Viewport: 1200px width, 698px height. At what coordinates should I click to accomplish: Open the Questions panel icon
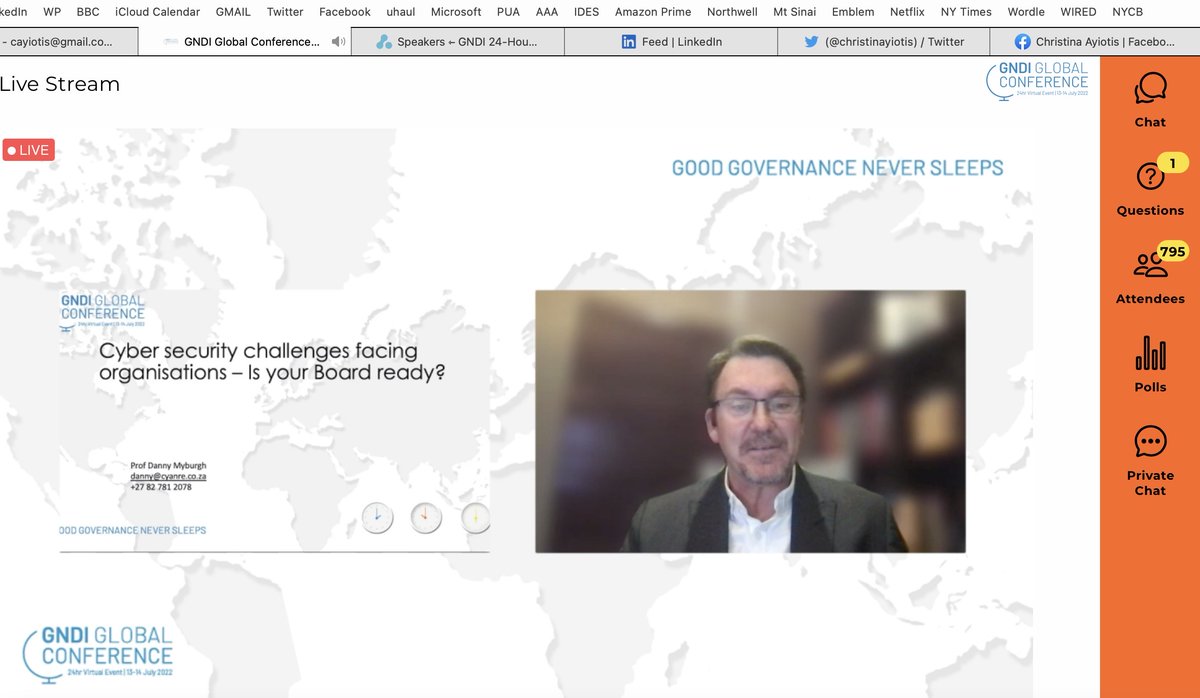point(1150,177)
